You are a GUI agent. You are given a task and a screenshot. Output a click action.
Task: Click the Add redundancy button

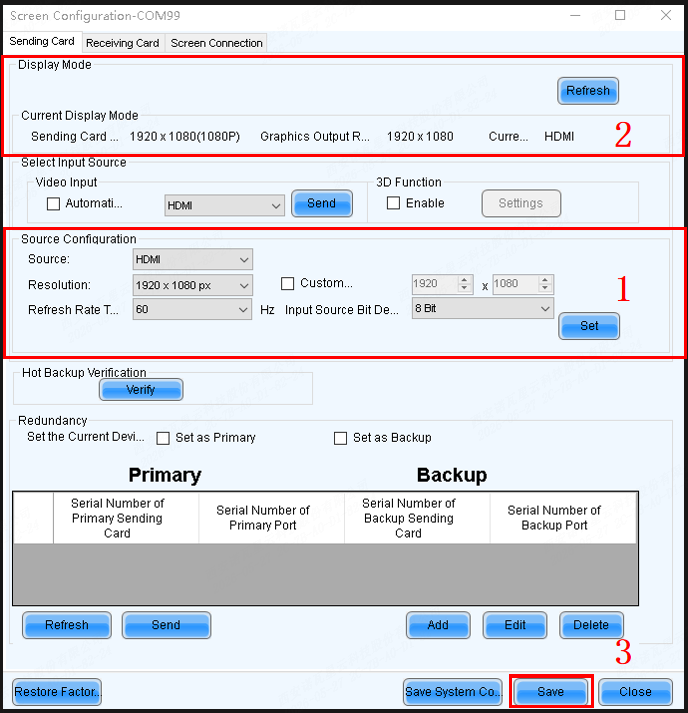tap(438, 625)
